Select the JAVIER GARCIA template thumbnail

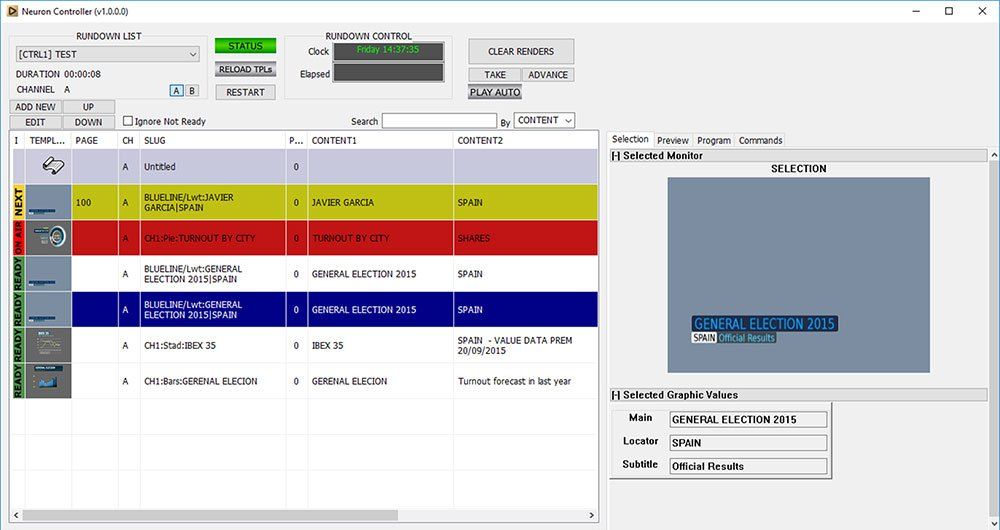pyautogui.click(x=48, y=203)
